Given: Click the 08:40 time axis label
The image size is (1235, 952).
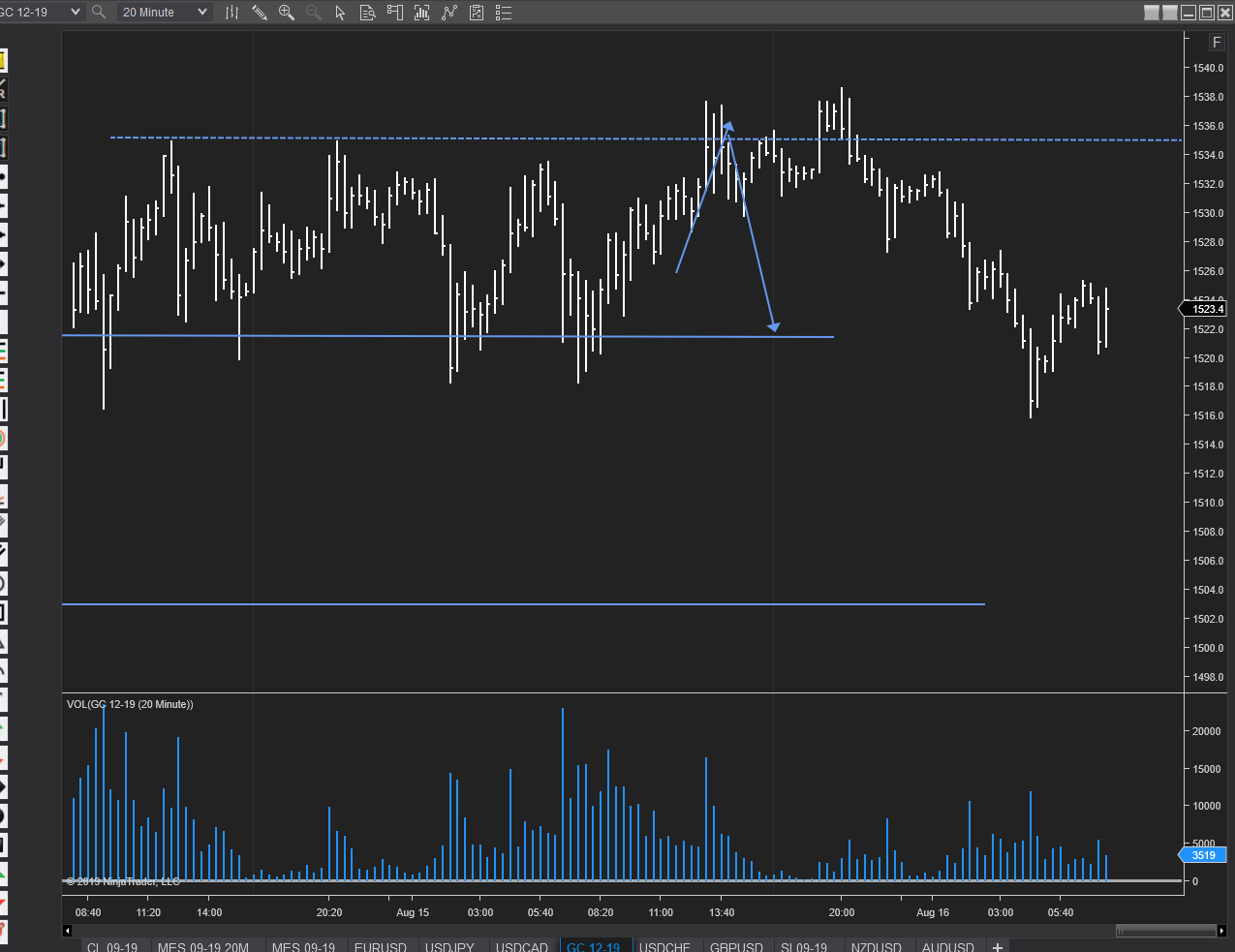Looking at the screenshot, I should click(x=88, y=912).
